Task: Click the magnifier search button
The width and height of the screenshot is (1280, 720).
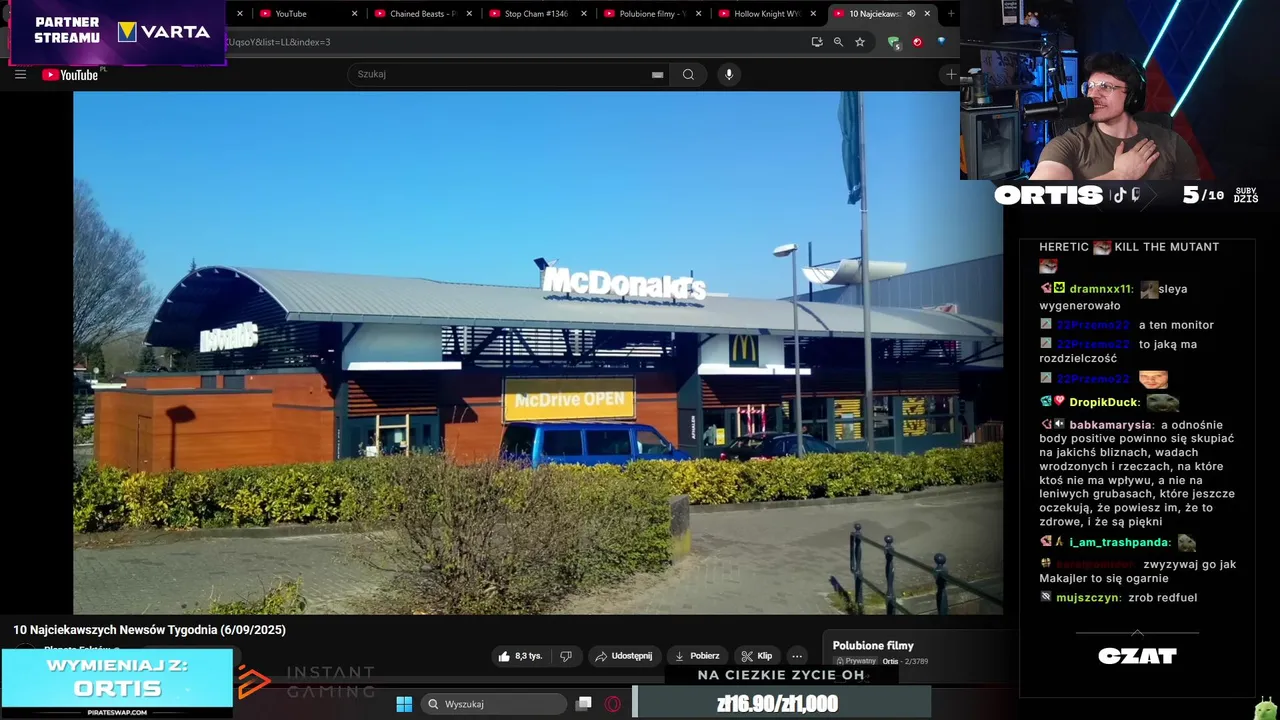Action: pos(688,74)
